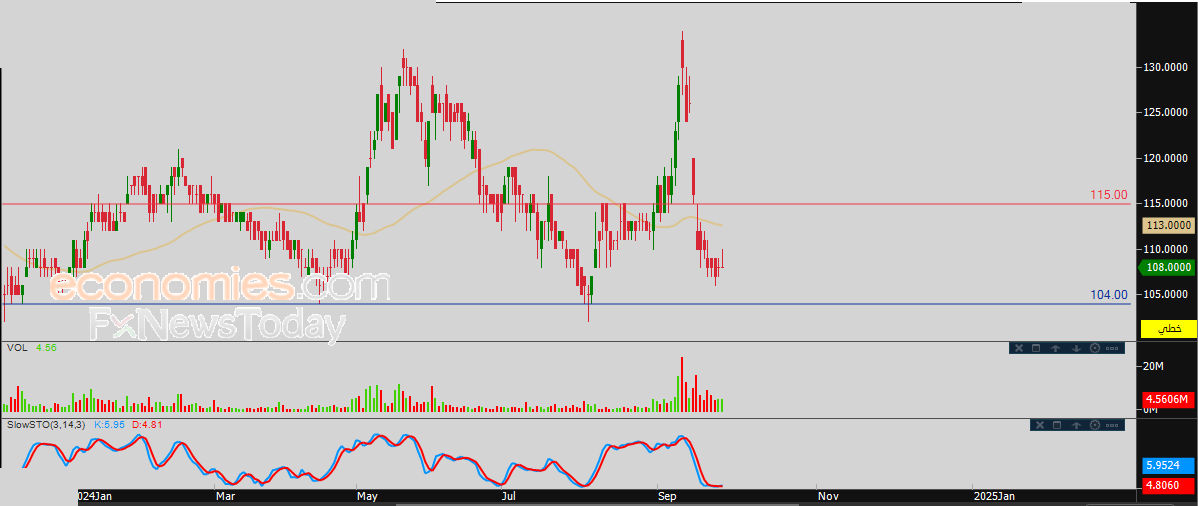
Task: Click the red 4.8060 D-value tag
Action: click(x=1168, y=484)
